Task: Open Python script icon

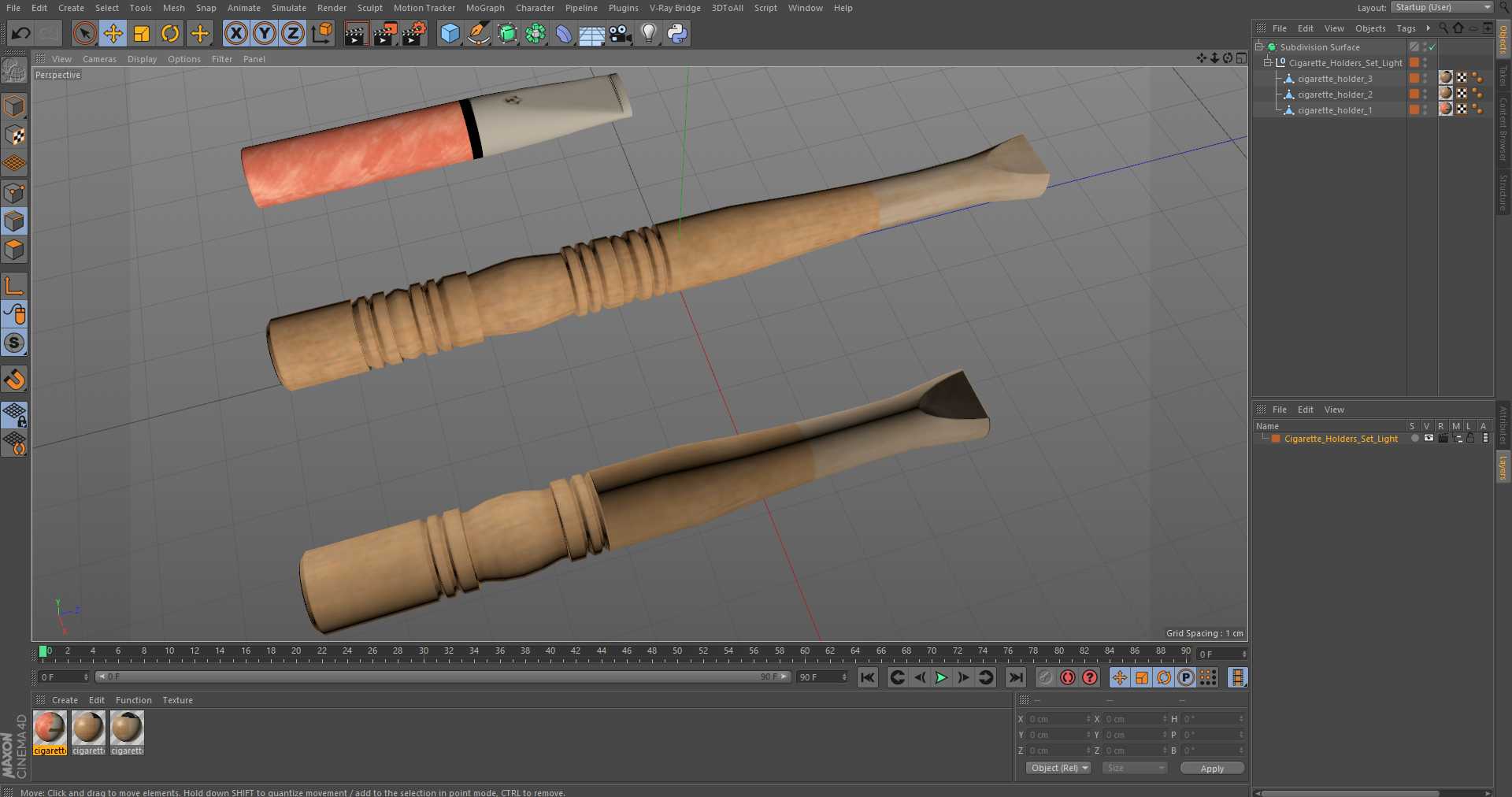Action: pos(677,33)
